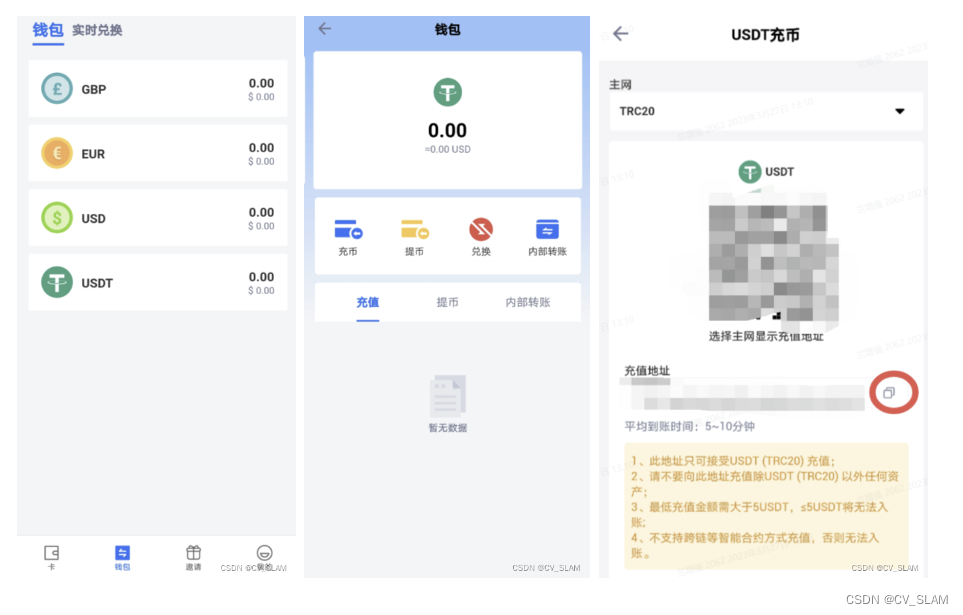Tap the 卡 card icon in bottom navigation
Screen dimensions: 963x615
pos(52,553)
